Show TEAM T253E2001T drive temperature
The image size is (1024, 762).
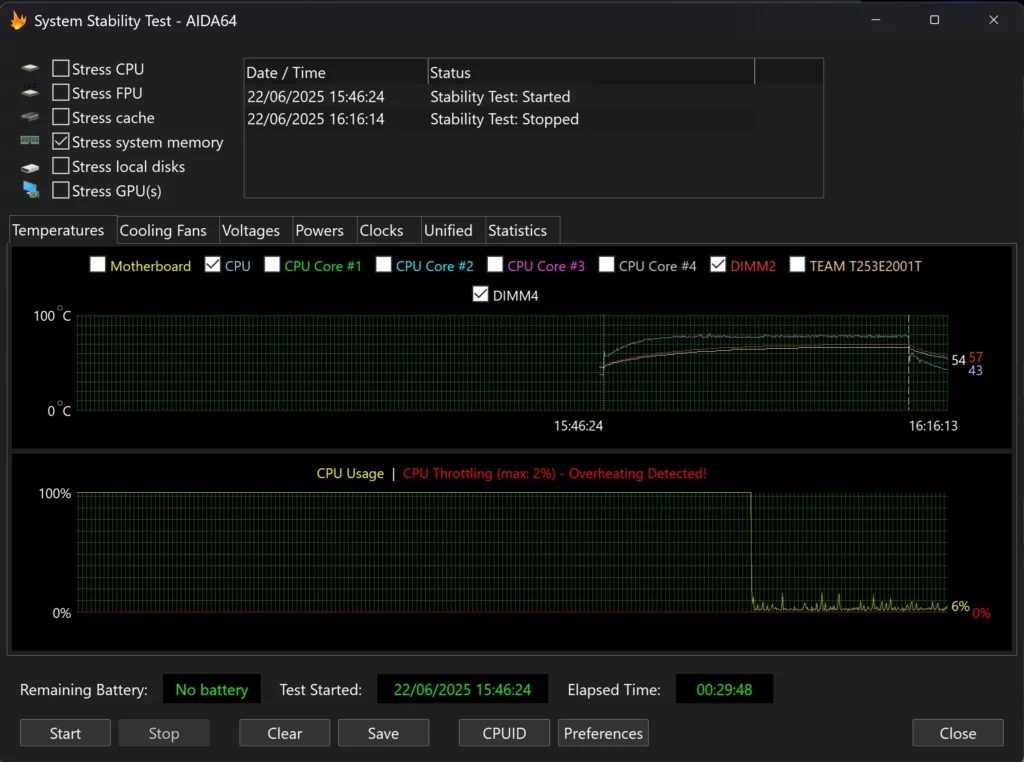click(797, 264)
